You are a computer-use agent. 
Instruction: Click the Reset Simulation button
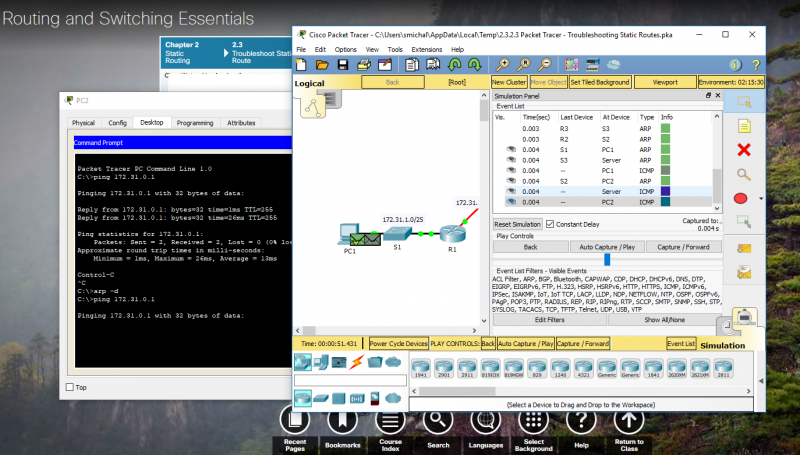(517, 224)
